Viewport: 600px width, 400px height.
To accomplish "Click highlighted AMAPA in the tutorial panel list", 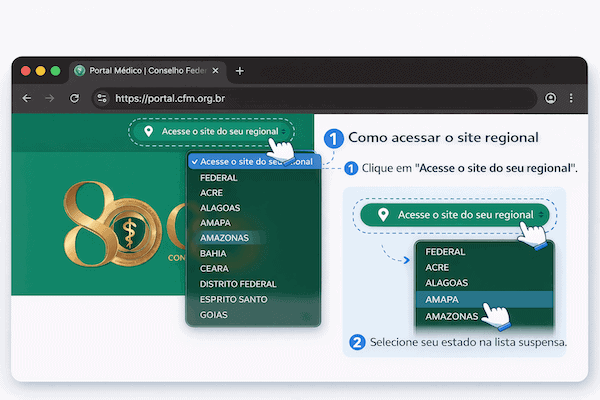I will tap(484, 299).
